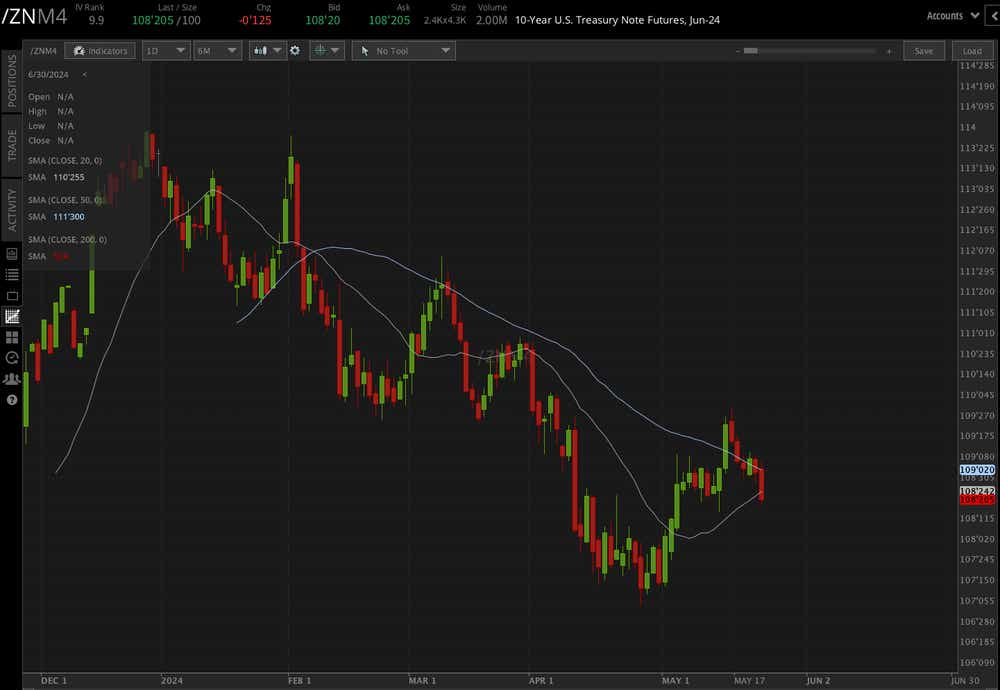Open the POSITIONS side tab
This screenshot has height=690, width=1000.
(x=11, y=80)
